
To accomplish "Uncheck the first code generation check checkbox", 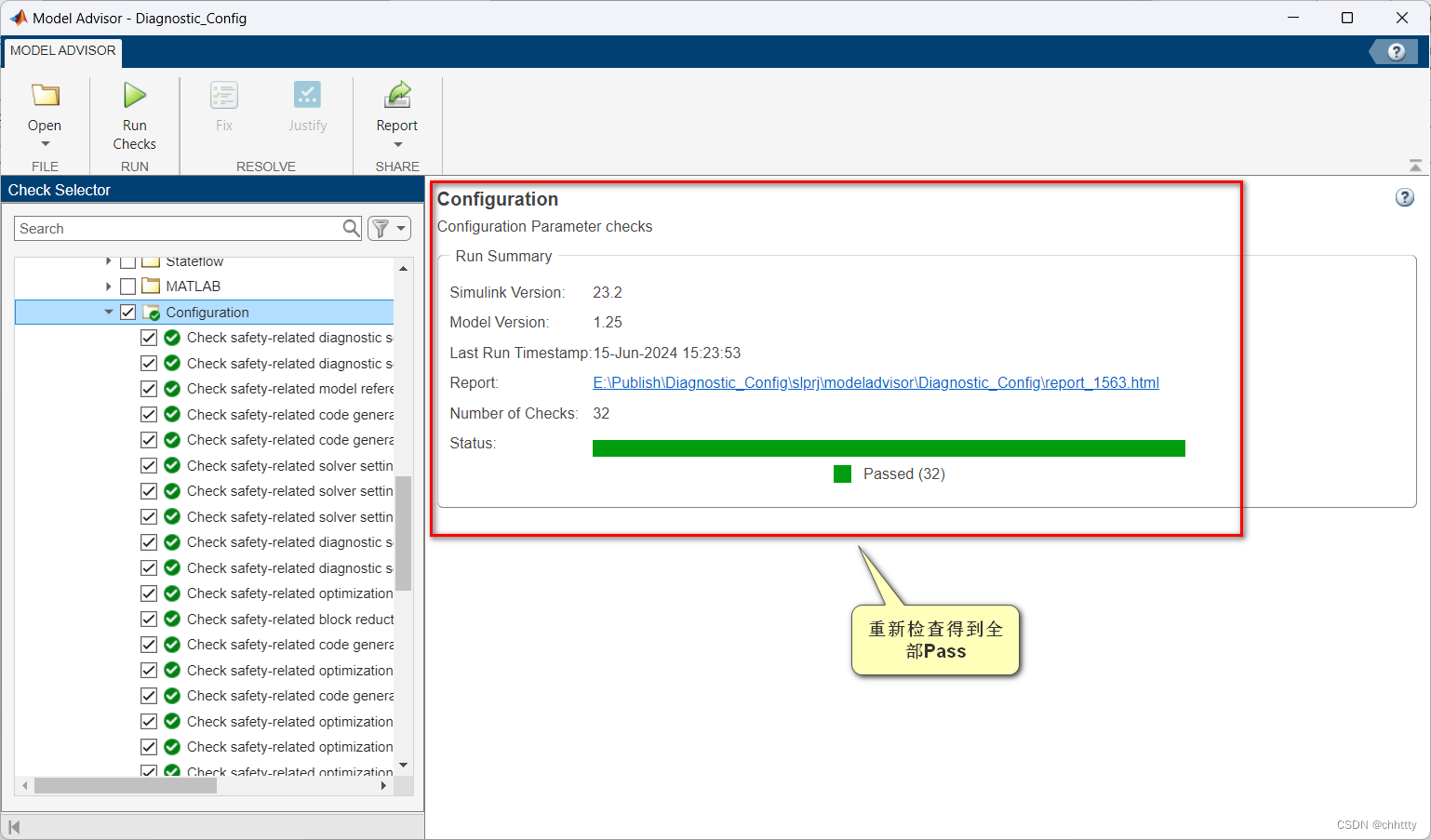I will [149, 414].
